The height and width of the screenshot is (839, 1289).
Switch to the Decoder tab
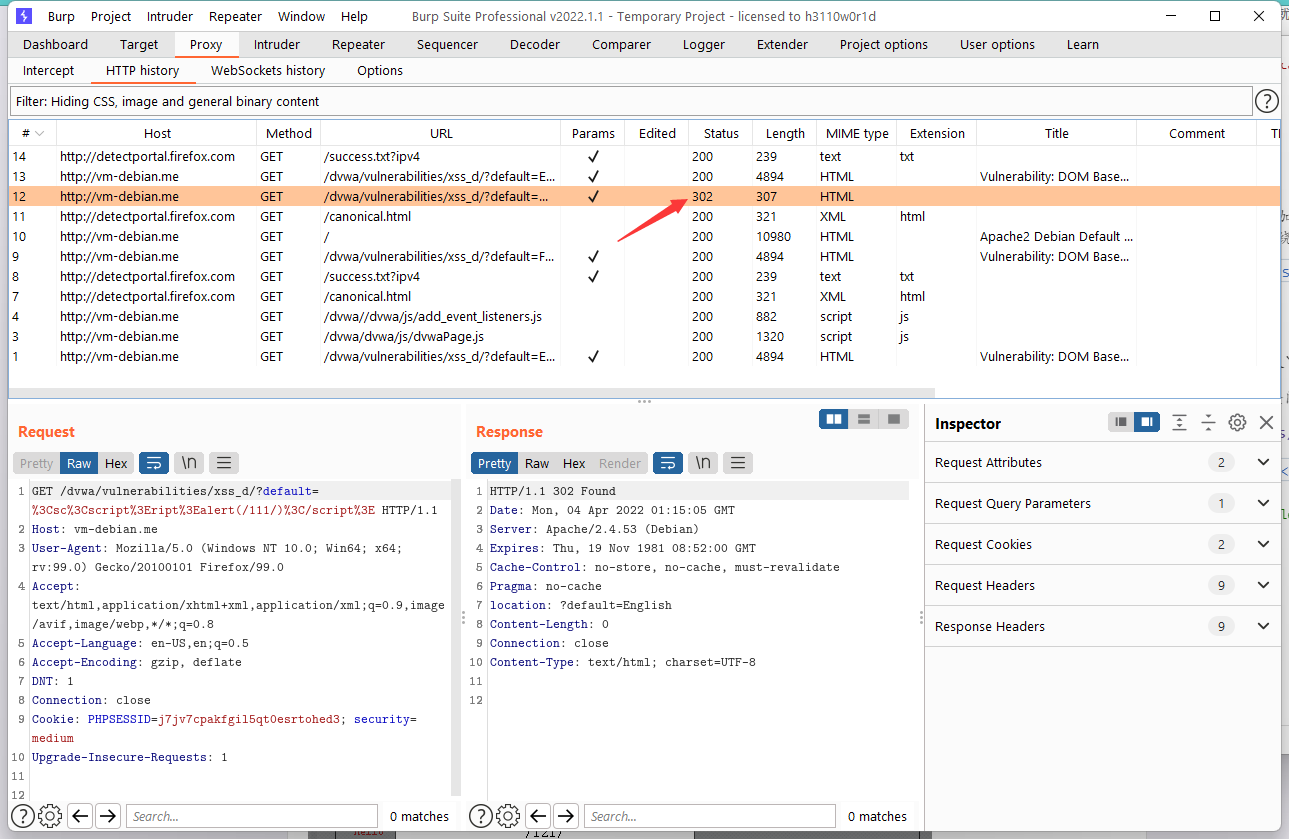(x=535, y=44)
